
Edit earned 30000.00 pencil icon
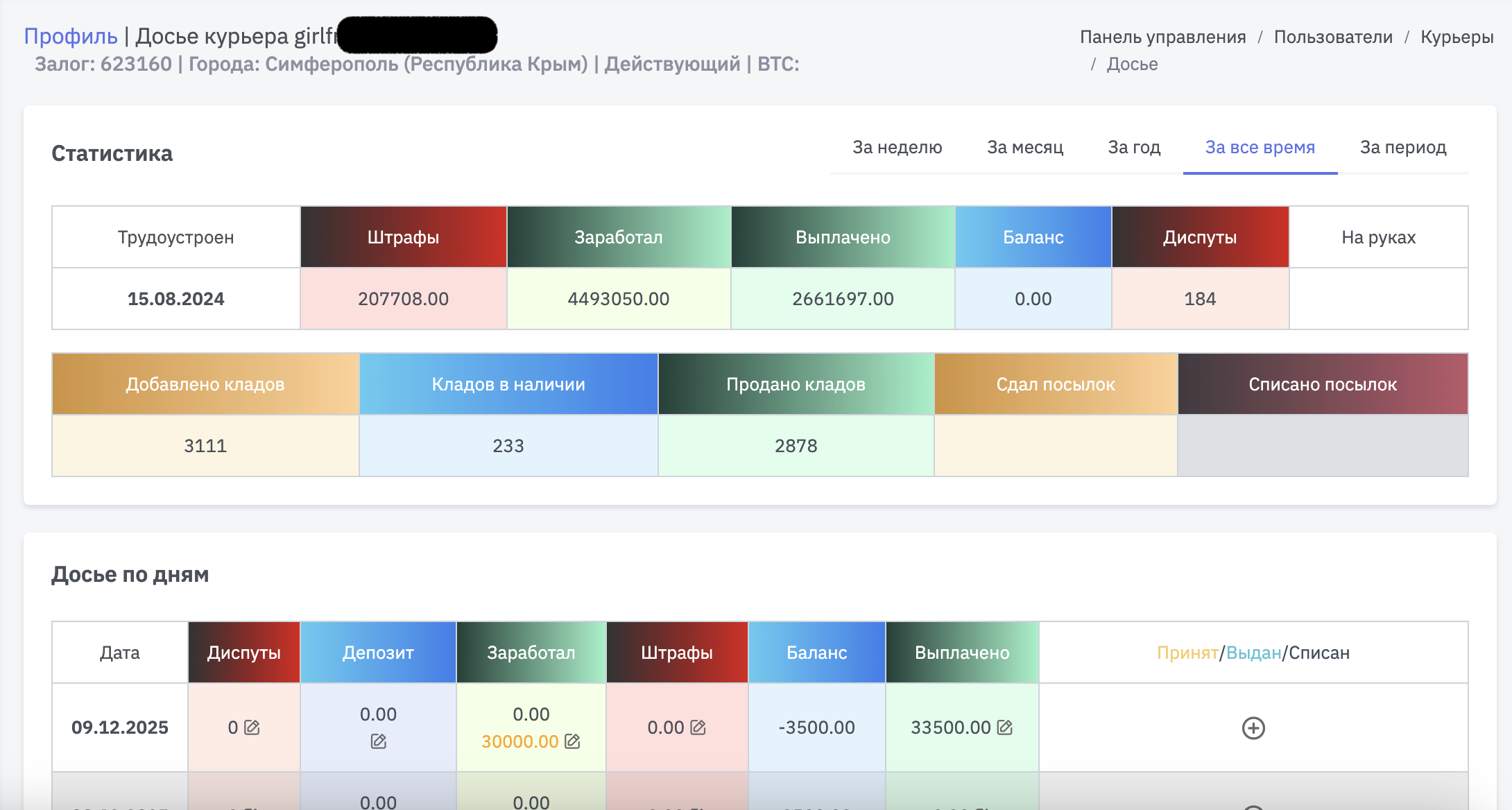coord(572,741)
